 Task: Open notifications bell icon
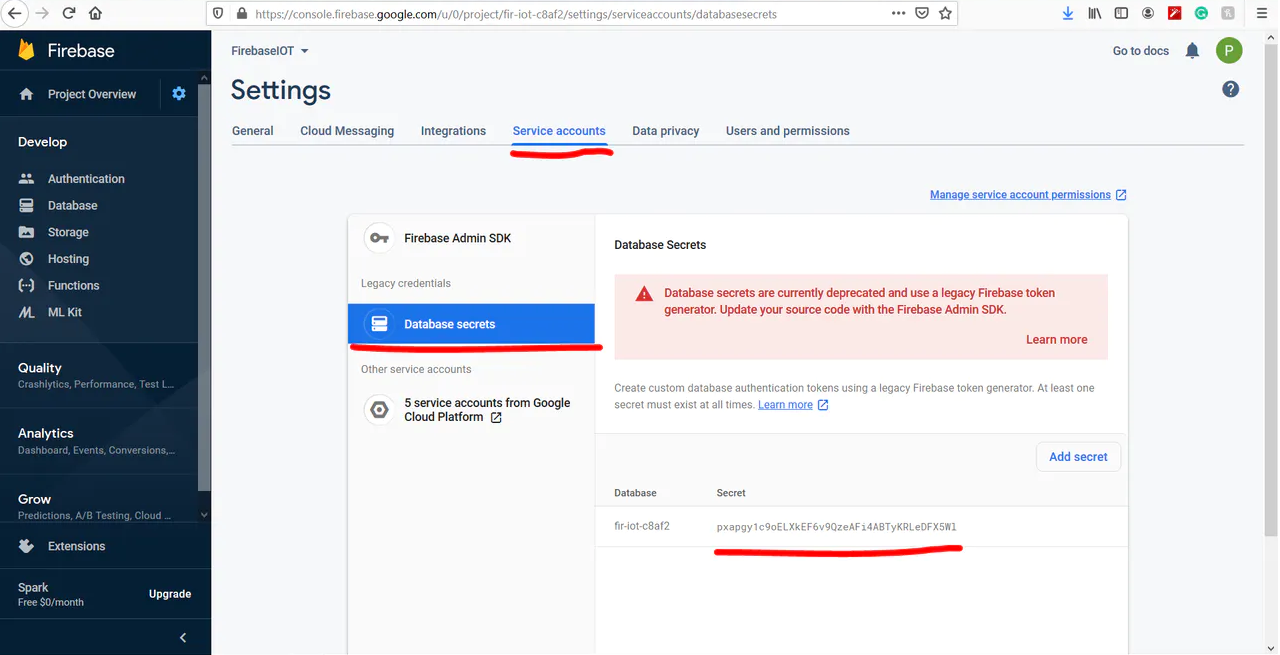click(1192, 51)
